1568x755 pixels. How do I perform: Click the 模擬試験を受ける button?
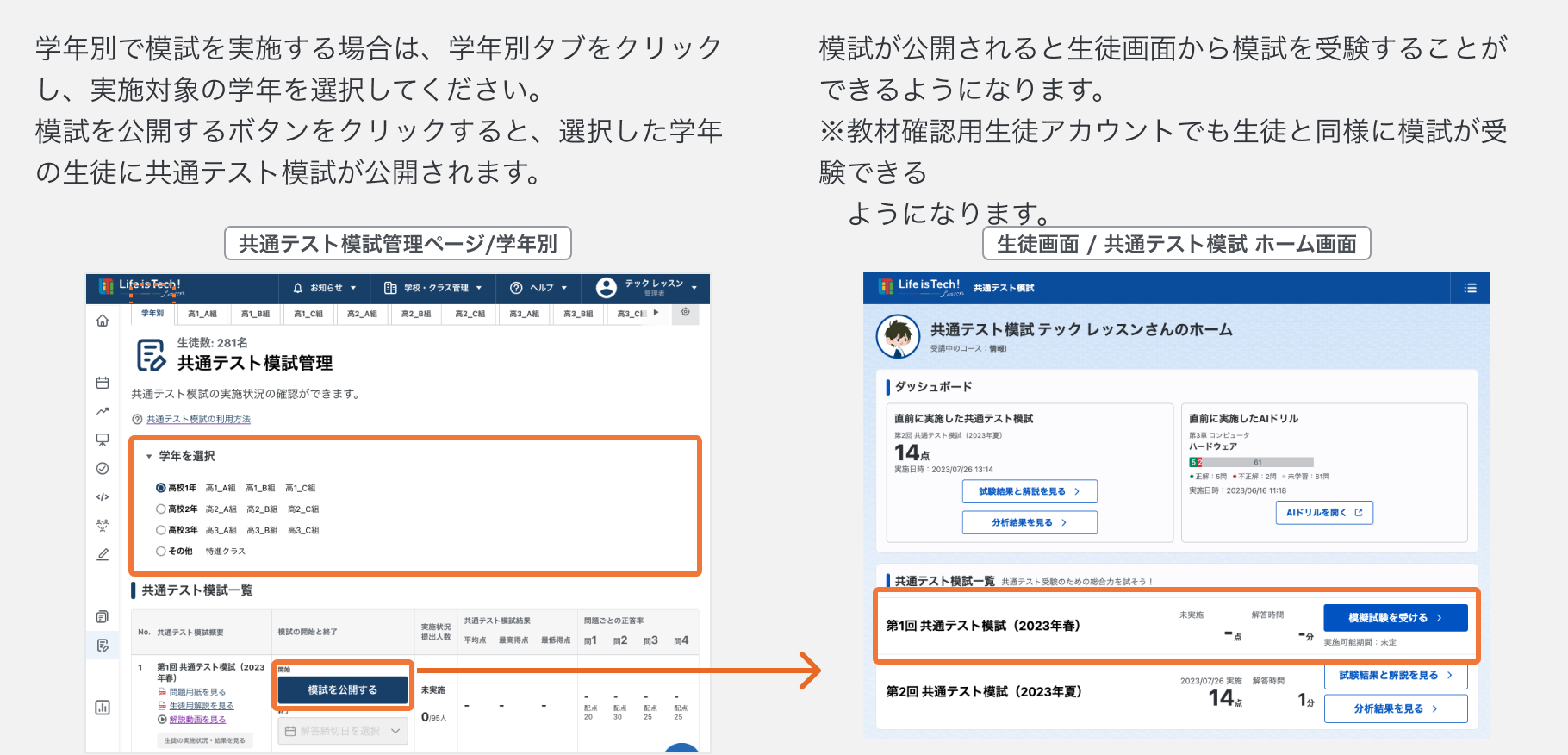[1396, 618]
